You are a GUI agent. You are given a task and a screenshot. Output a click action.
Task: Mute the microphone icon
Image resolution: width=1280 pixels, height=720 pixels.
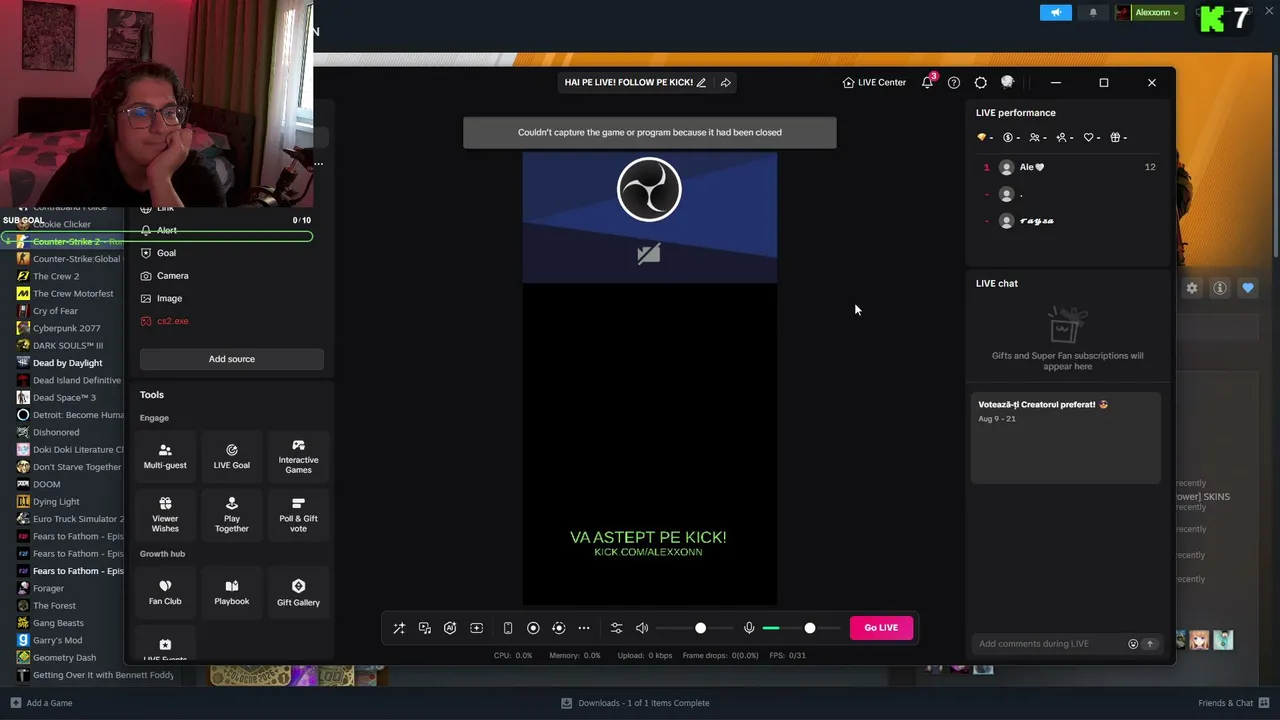(749, 628)
